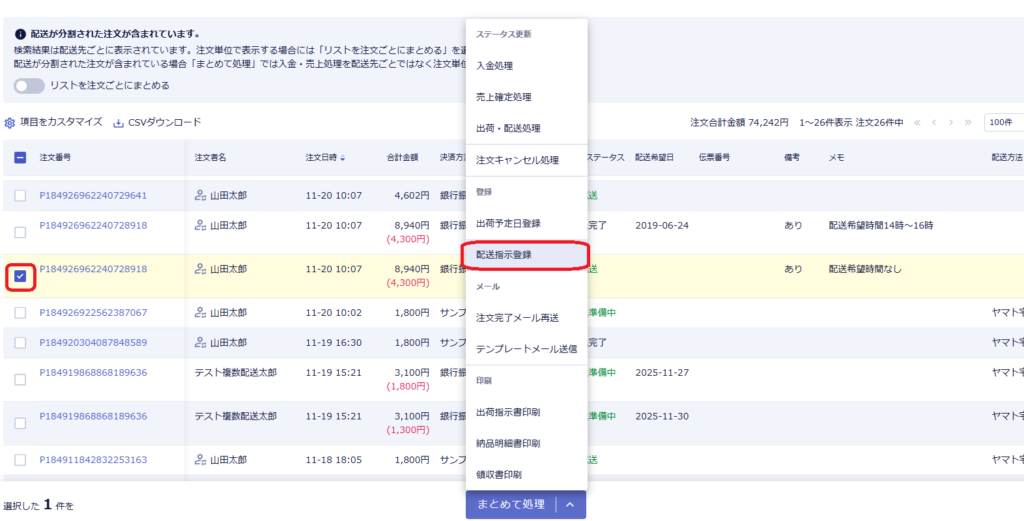Click the select-all checkbox in the table header

click(20, 157)
